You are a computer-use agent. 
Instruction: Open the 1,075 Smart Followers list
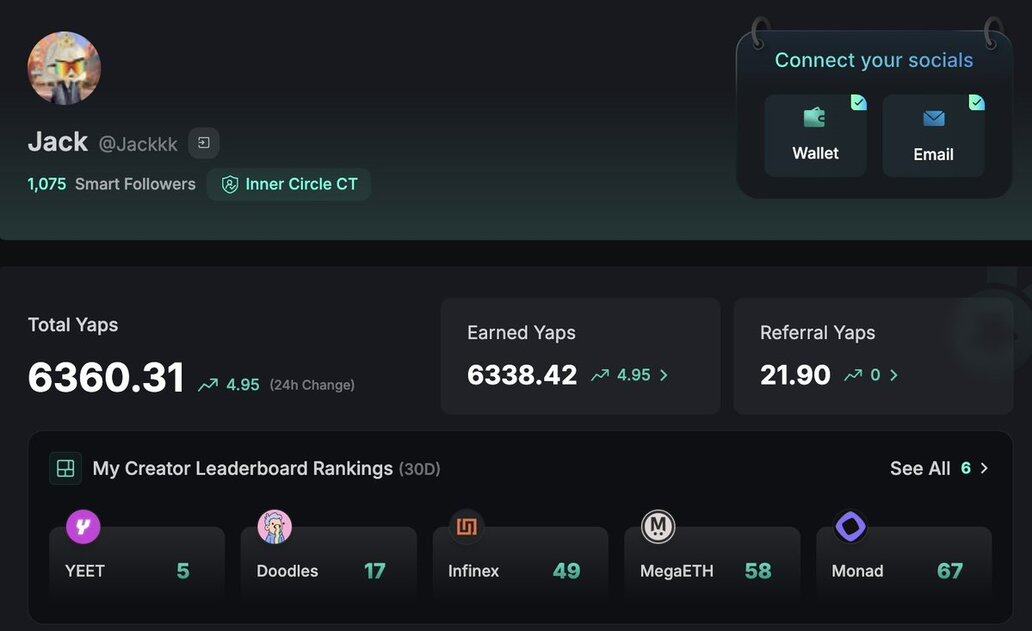[111, 184]
